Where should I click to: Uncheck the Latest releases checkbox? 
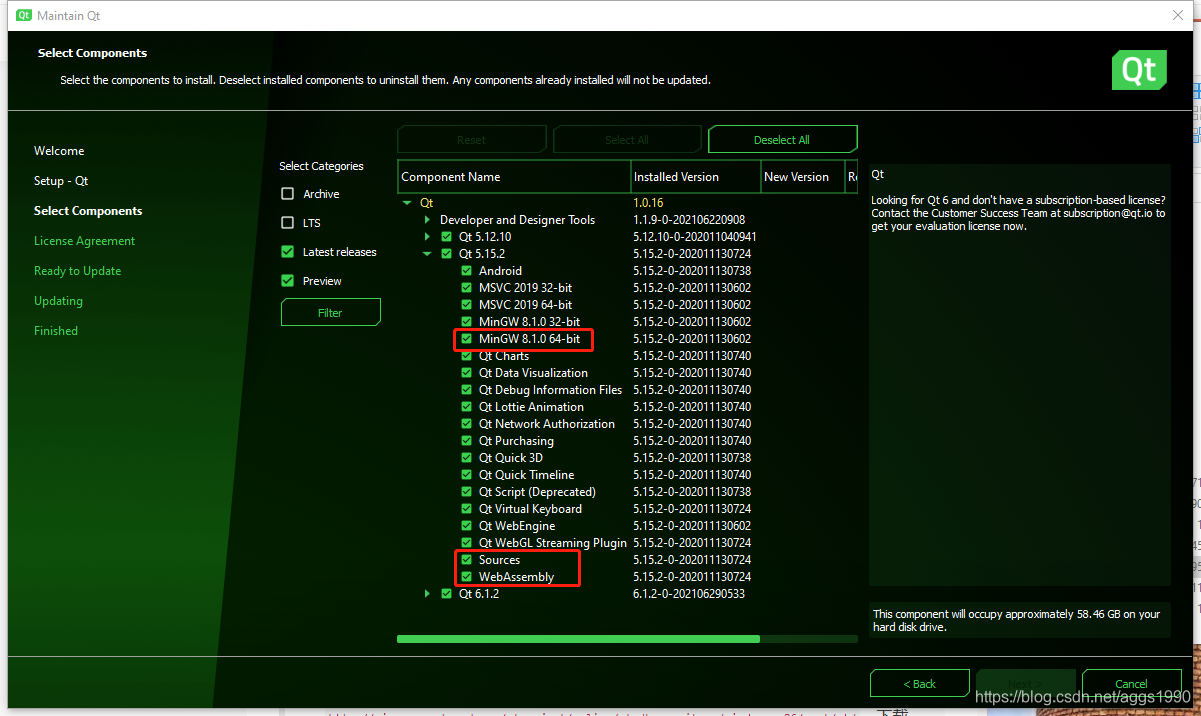pos(288,252)
